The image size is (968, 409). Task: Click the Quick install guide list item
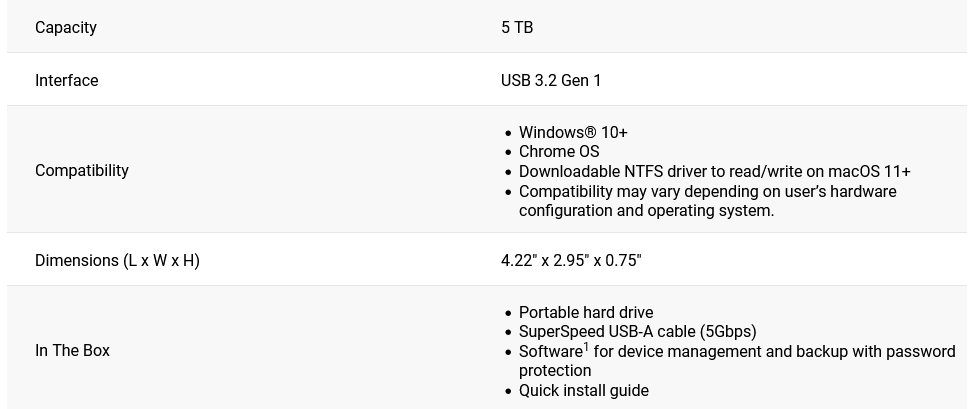pyautogui.click(x=583, y=390)
